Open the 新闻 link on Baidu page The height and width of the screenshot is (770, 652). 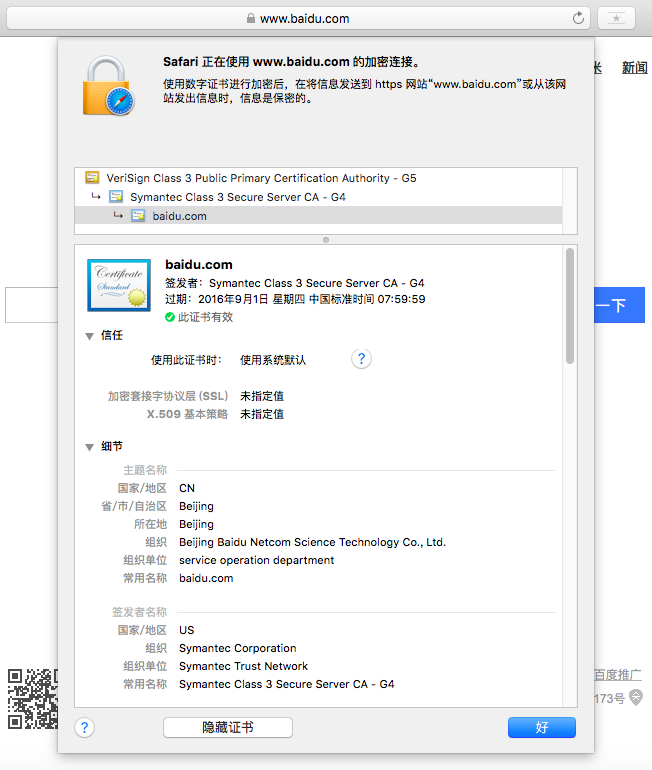(635, 68)
